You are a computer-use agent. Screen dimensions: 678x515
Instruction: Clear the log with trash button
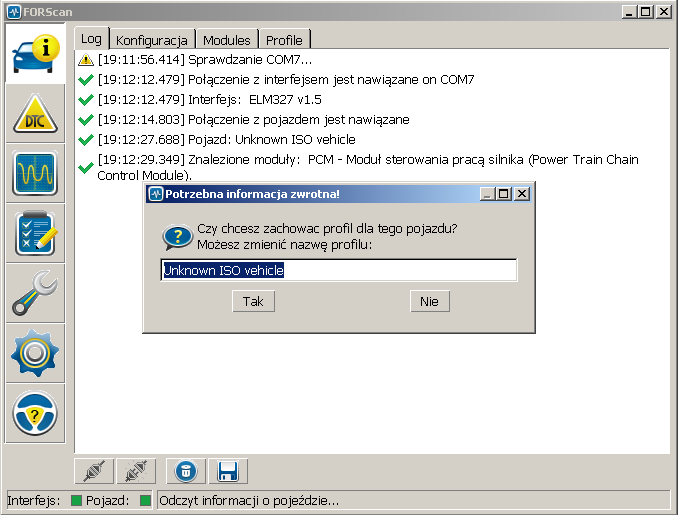click(185, 471)
